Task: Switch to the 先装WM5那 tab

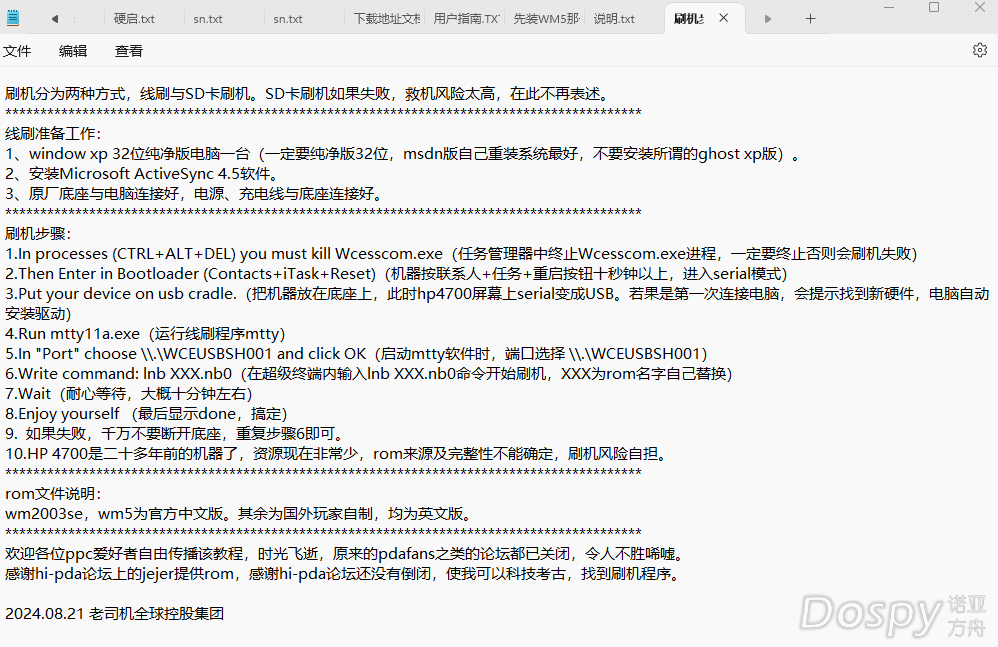Action: tap(546, 19)
